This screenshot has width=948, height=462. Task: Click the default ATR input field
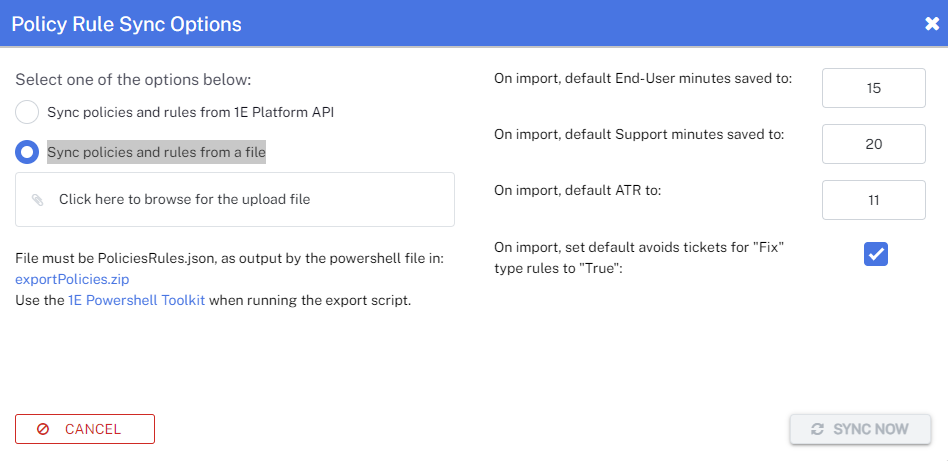[x=873, y=200]
